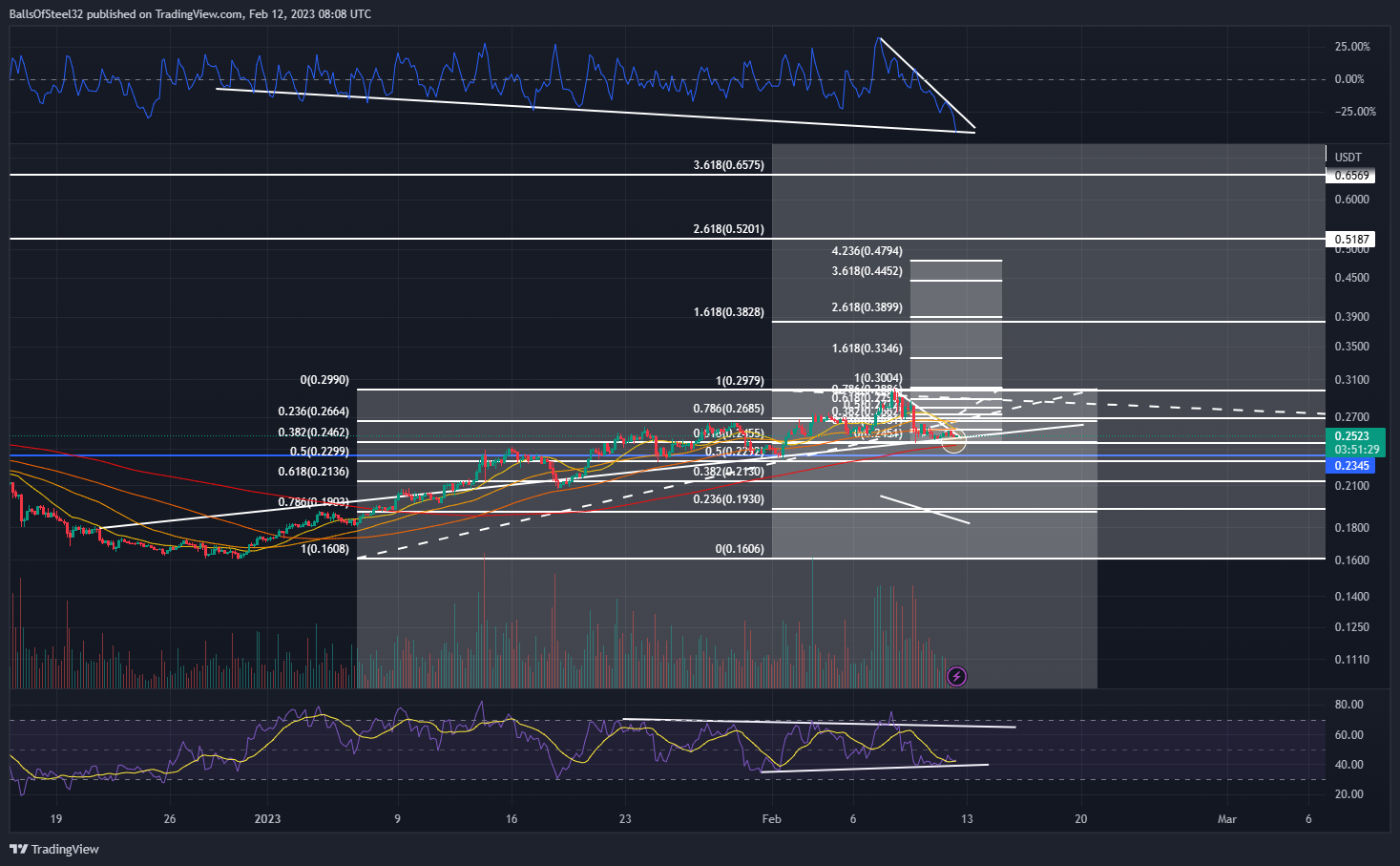This screenshot has width=1400, height=866.
Task: Click the 1(0.2979) Fibonacci level label
Action: [740, 381]
